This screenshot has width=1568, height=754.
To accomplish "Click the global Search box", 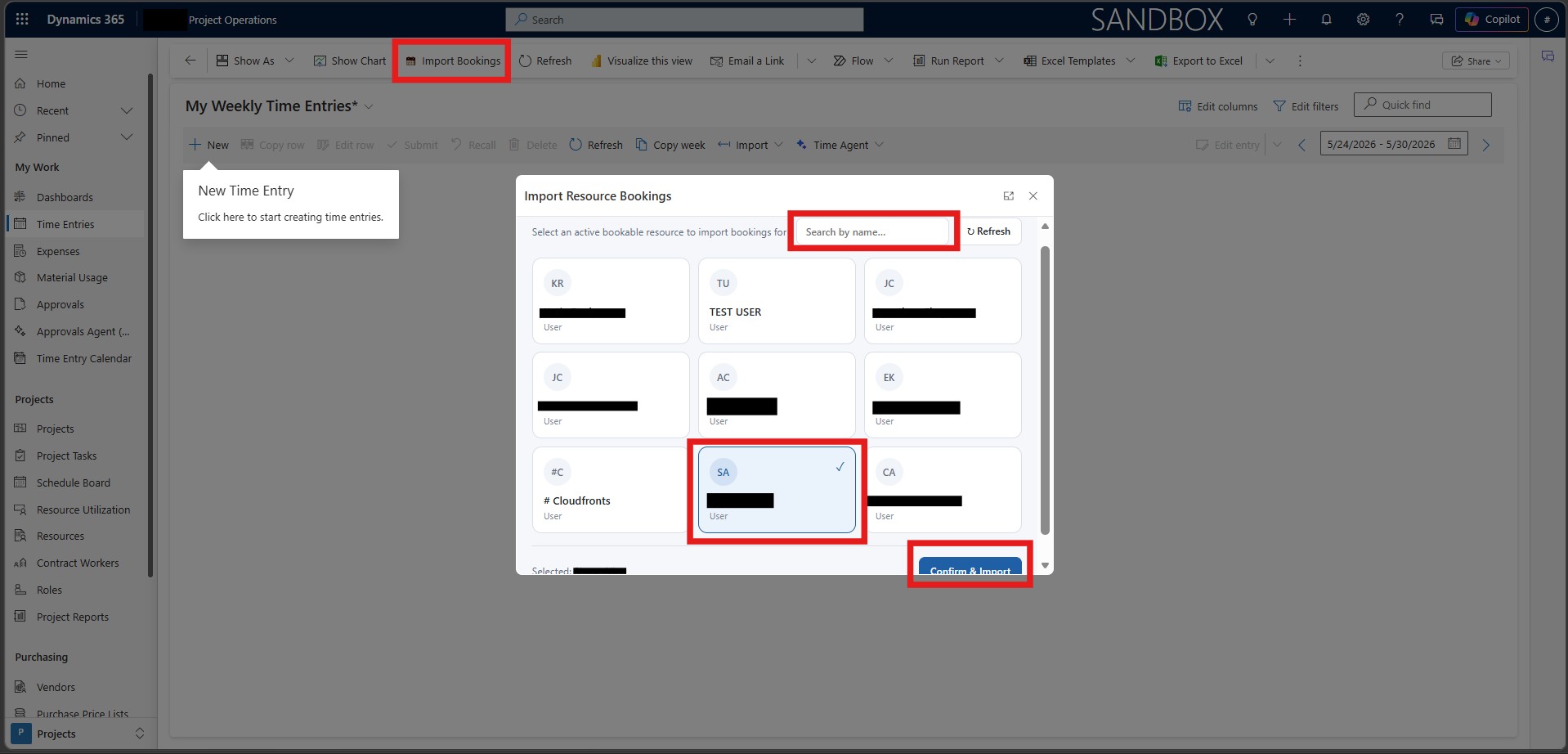I will coord(684,20).
